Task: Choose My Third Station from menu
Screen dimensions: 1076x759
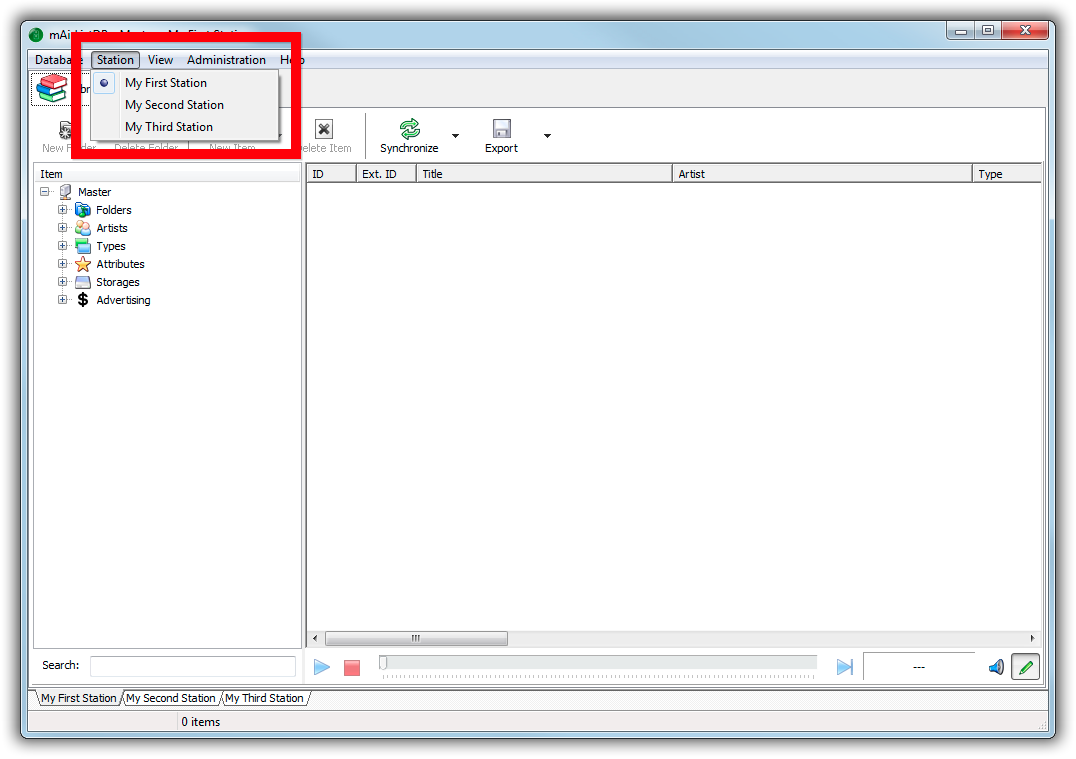Action: [168, 127]
